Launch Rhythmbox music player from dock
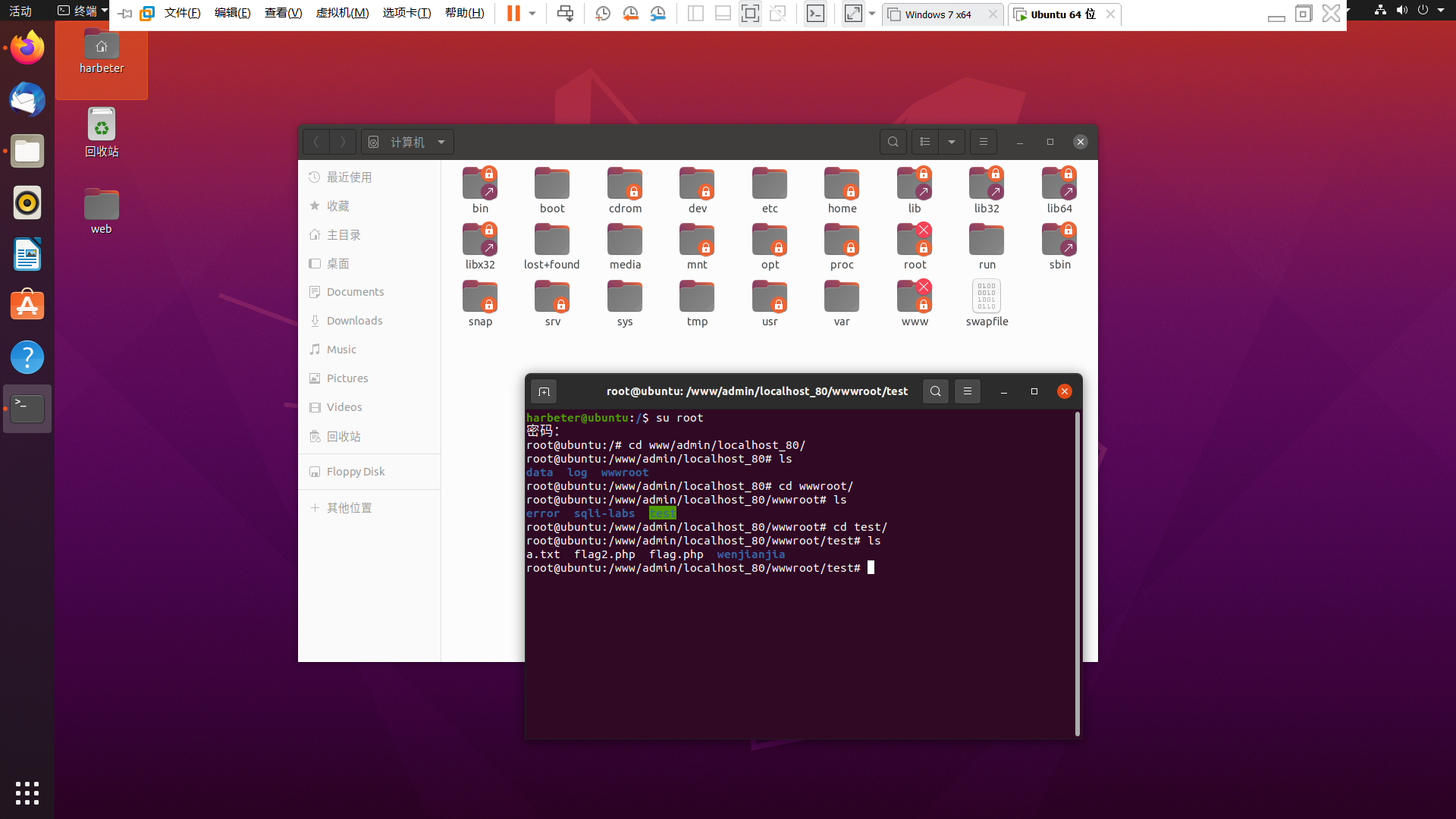Image resolution: width=1456 pixels, height=819 pixels. pos(27,202)
